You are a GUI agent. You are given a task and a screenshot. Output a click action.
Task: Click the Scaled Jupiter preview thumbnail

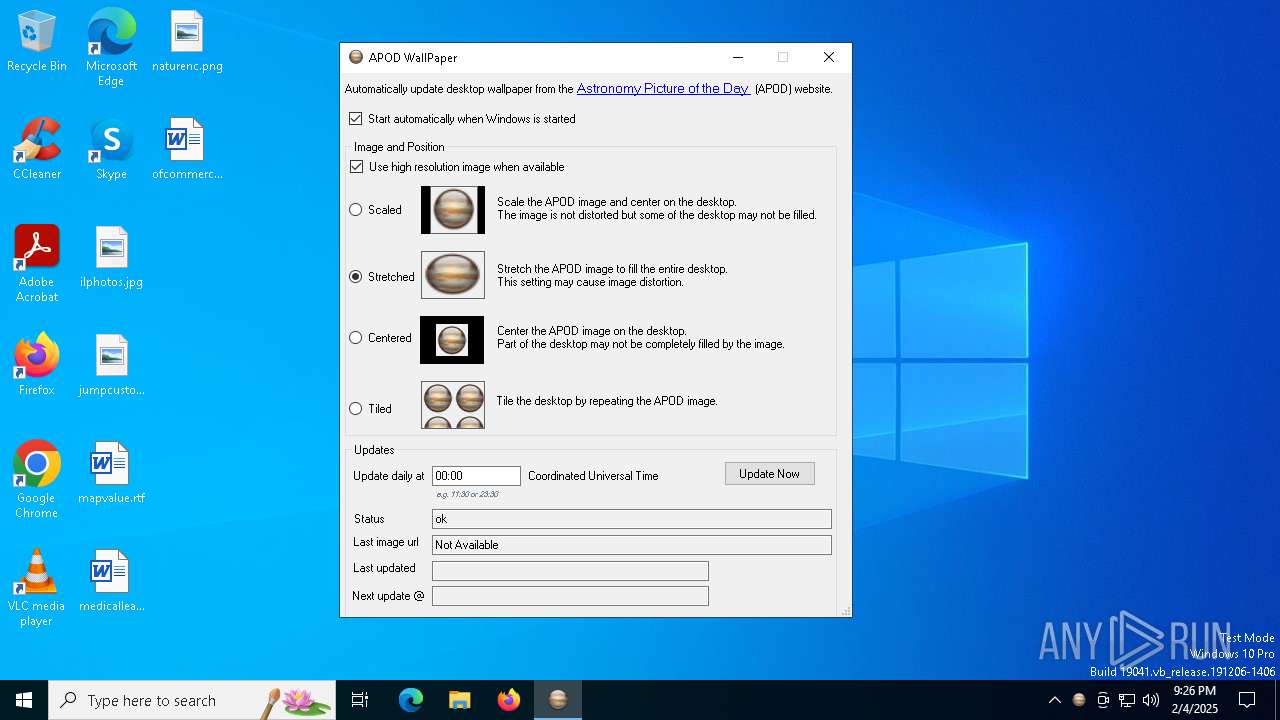[x=453, y=210]
